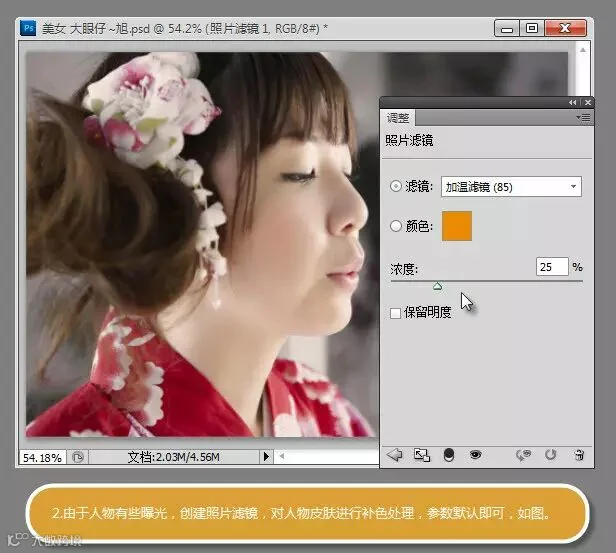This screenshot has height=553, width=616.
Task: Toggle layer visibility eye icon in adjustments panel
Action: [476, 455]
